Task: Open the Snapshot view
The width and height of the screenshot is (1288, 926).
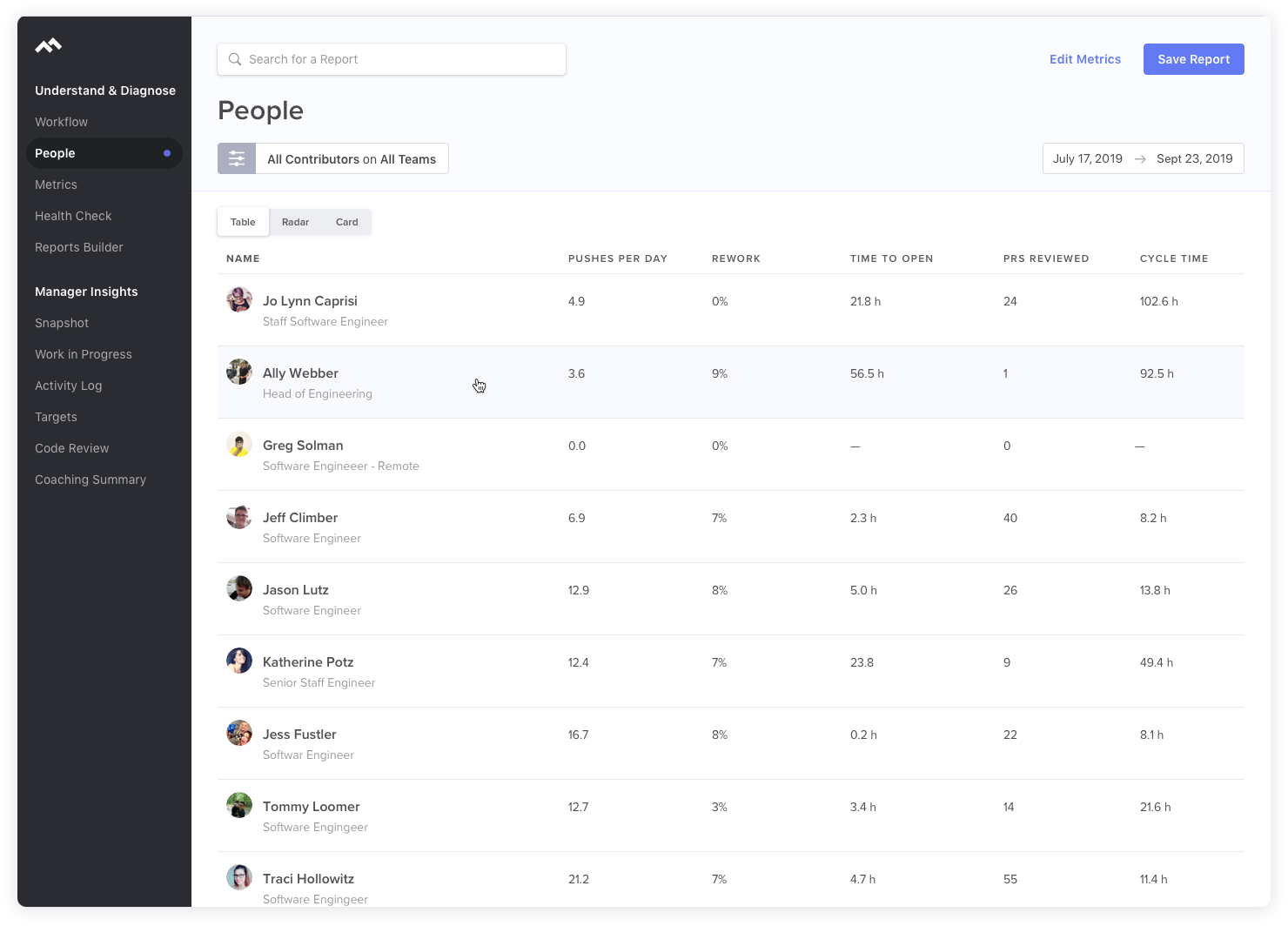Action: 62,323
